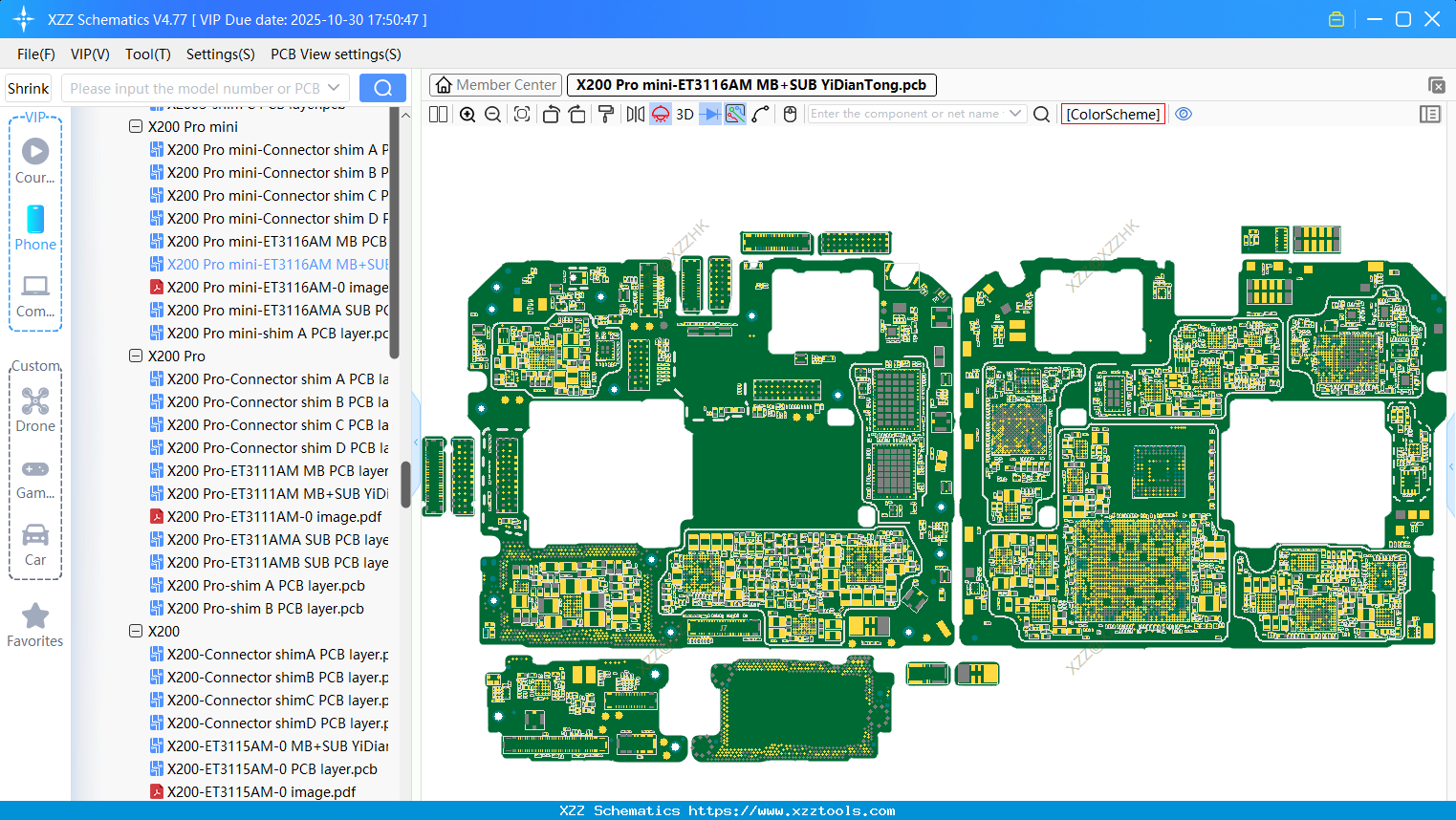Click the paint roller format icon
Viewport: 1456px width, 820px height.
coord(606,115)
